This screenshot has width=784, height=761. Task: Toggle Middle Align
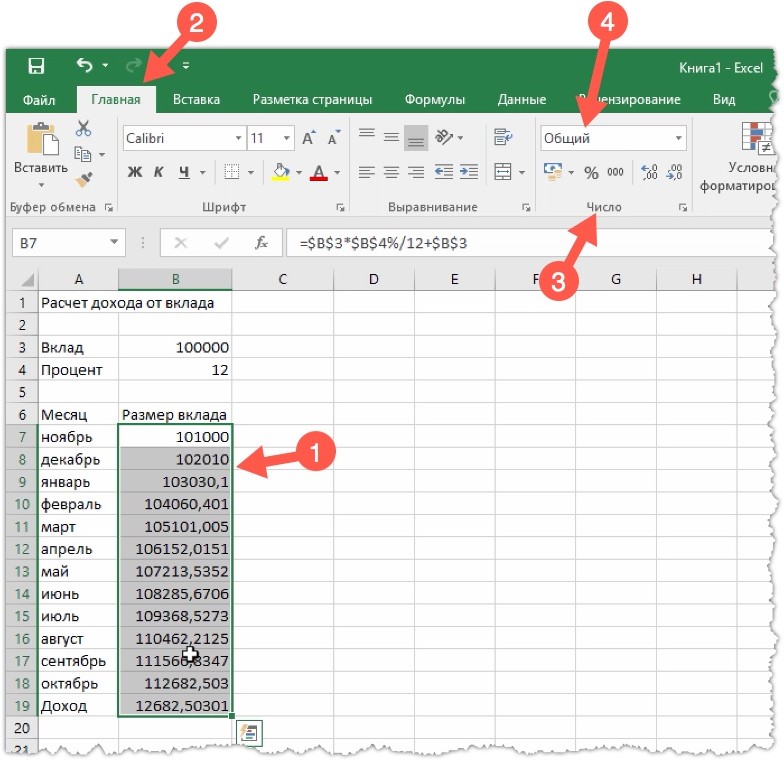tap(391, 136)
